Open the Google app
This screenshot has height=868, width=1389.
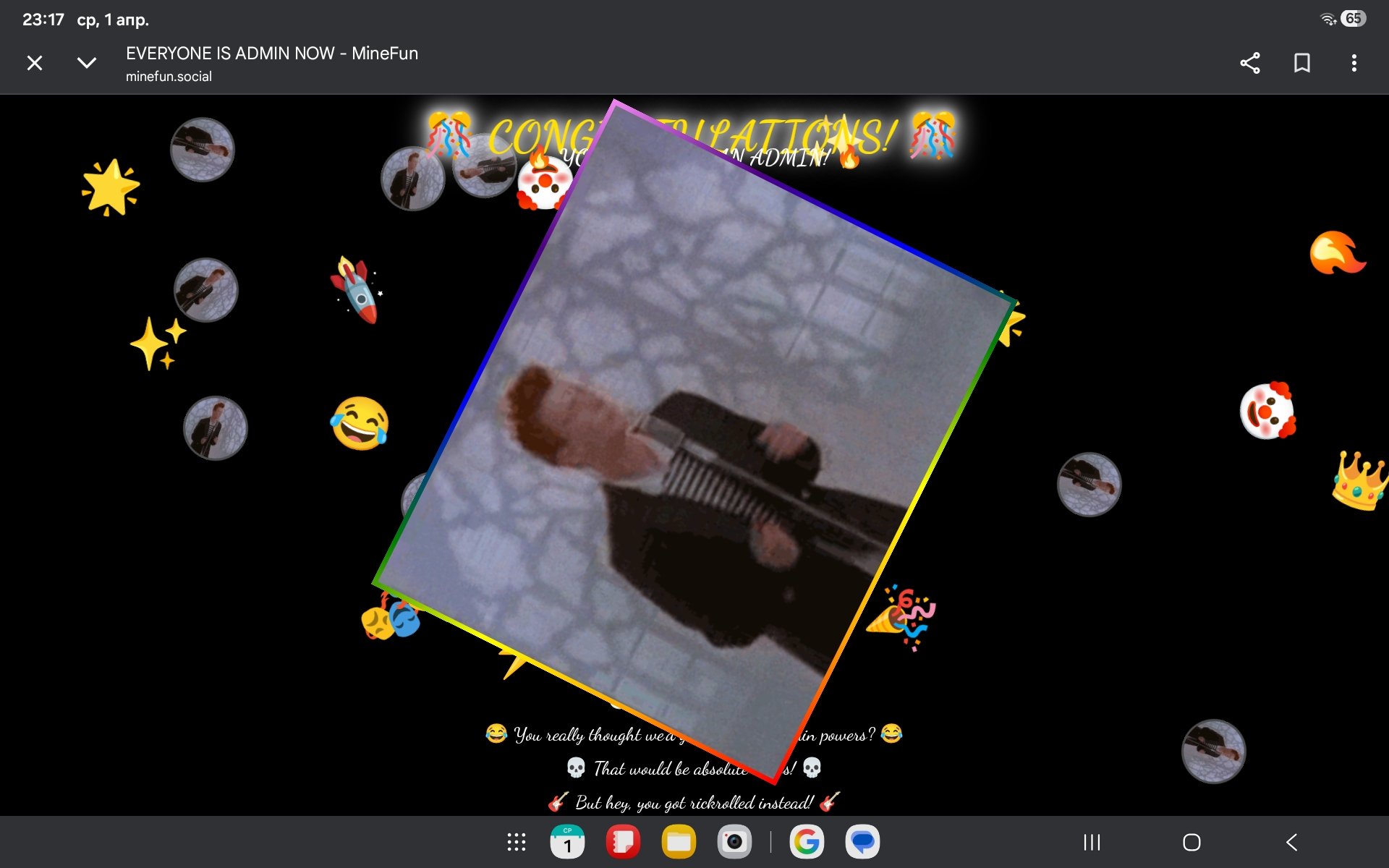(x=807, y=842)
